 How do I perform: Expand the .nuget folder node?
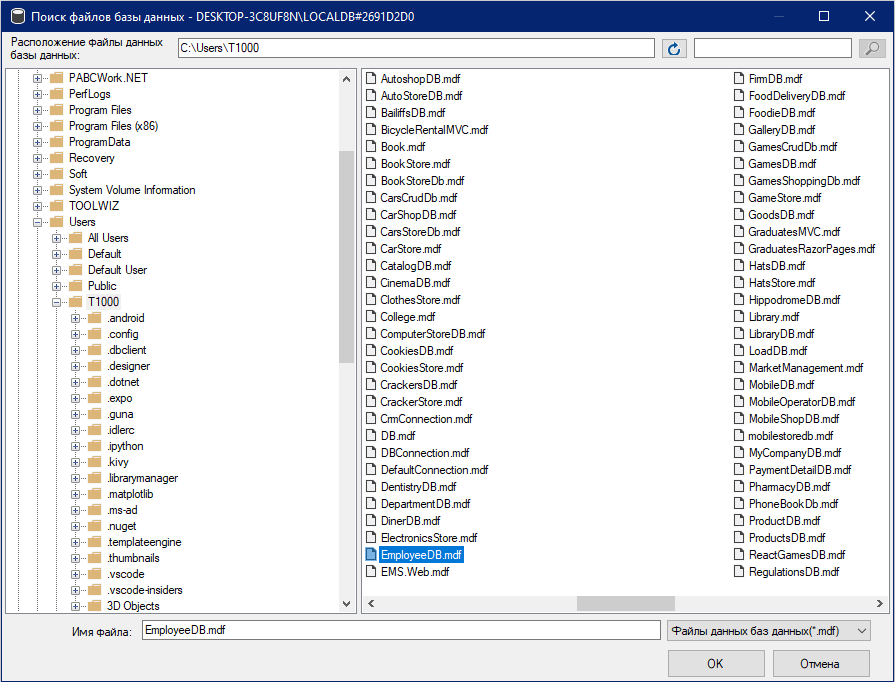coord(76,526)
